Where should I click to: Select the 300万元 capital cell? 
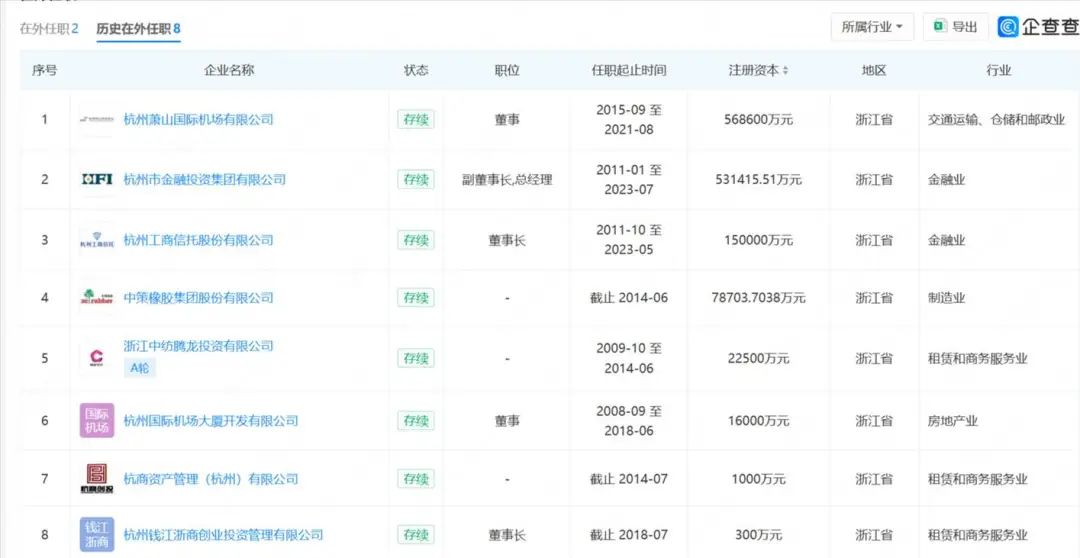coord(758,535)
